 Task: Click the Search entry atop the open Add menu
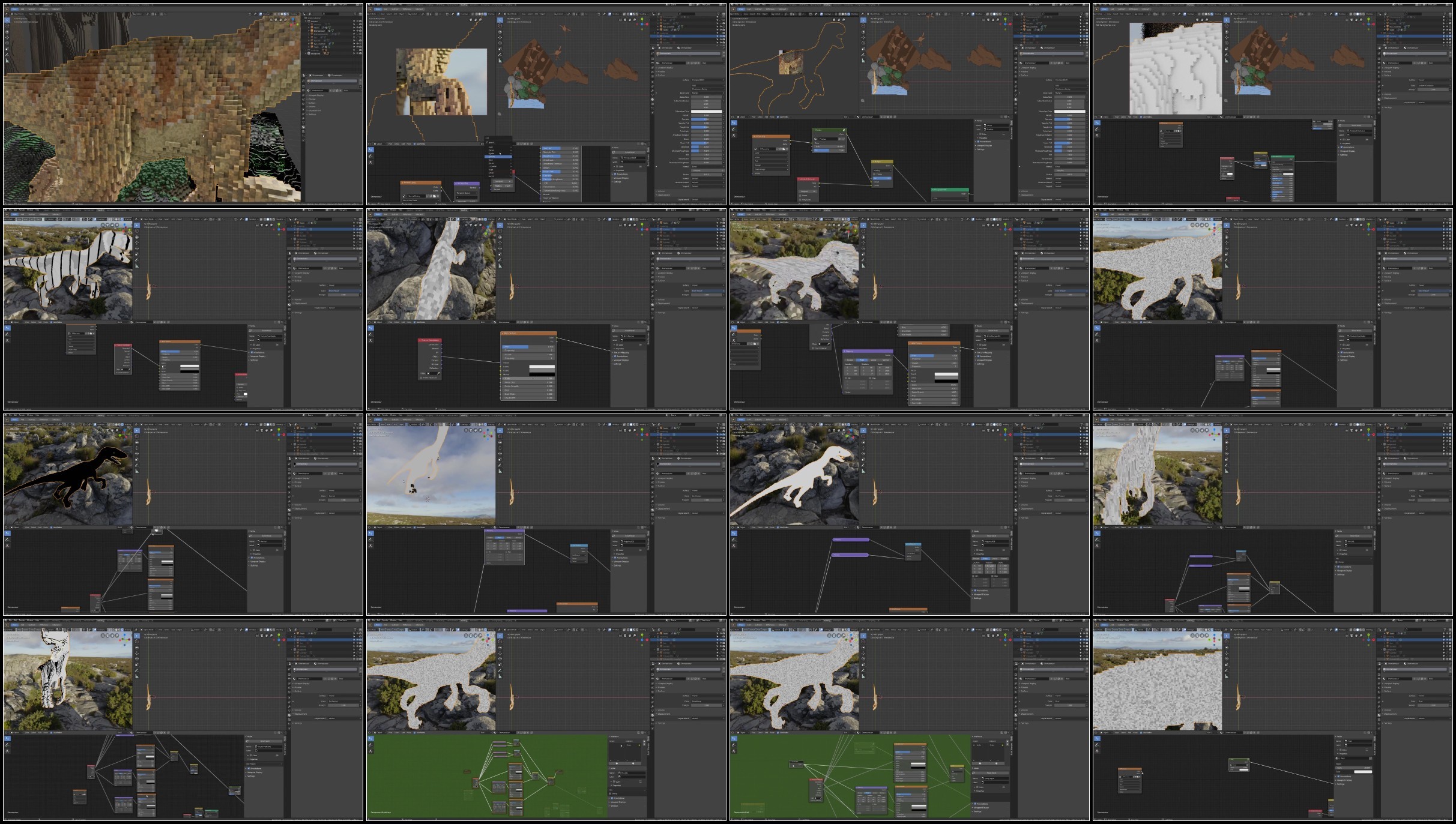[498, 142]
